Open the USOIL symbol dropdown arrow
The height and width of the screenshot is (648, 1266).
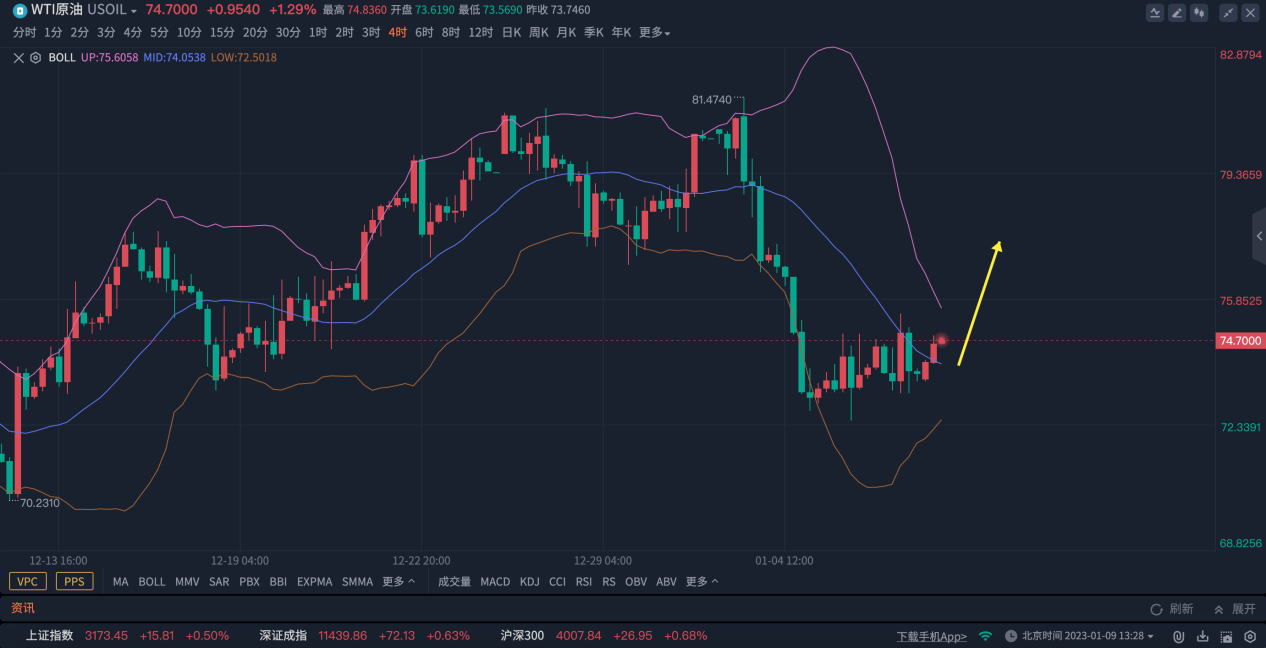(x=134, y=11)
